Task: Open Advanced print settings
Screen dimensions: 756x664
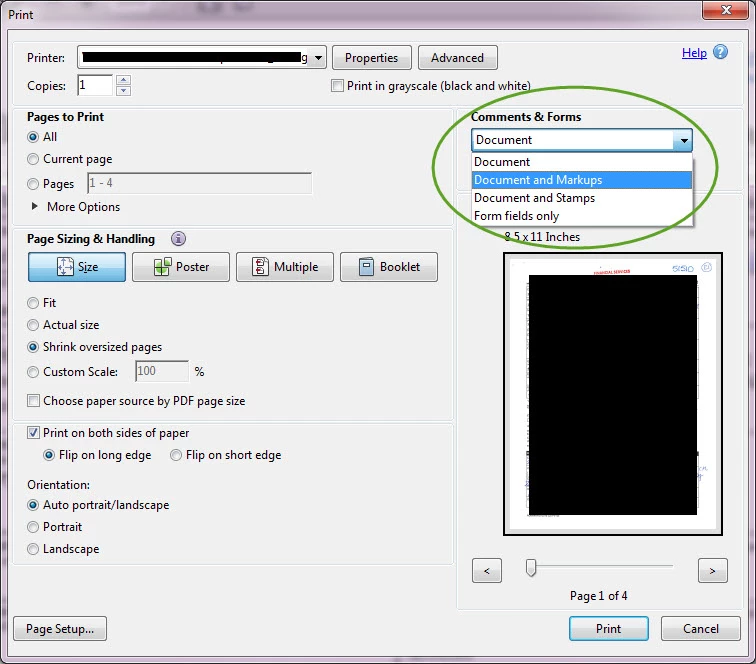Action: click(x=458, y=58)
